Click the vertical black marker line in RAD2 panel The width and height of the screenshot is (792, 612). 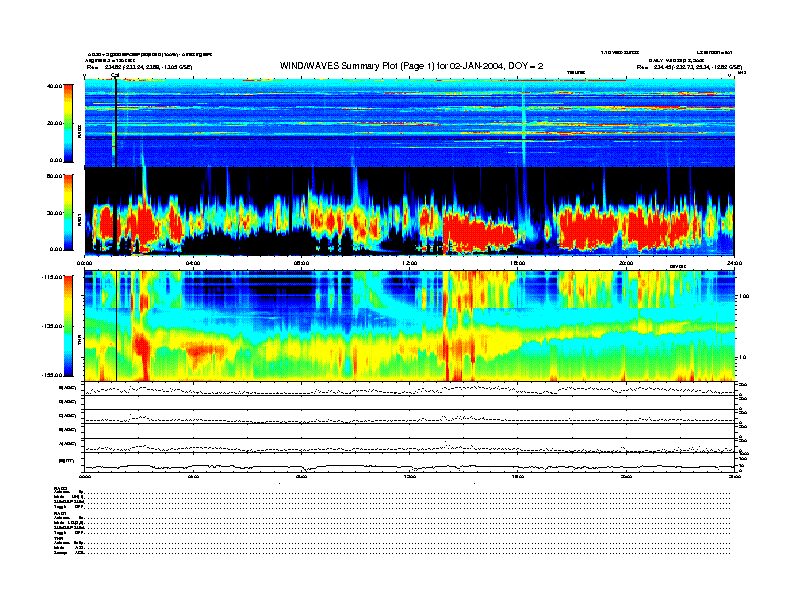(x=116, y=120)
